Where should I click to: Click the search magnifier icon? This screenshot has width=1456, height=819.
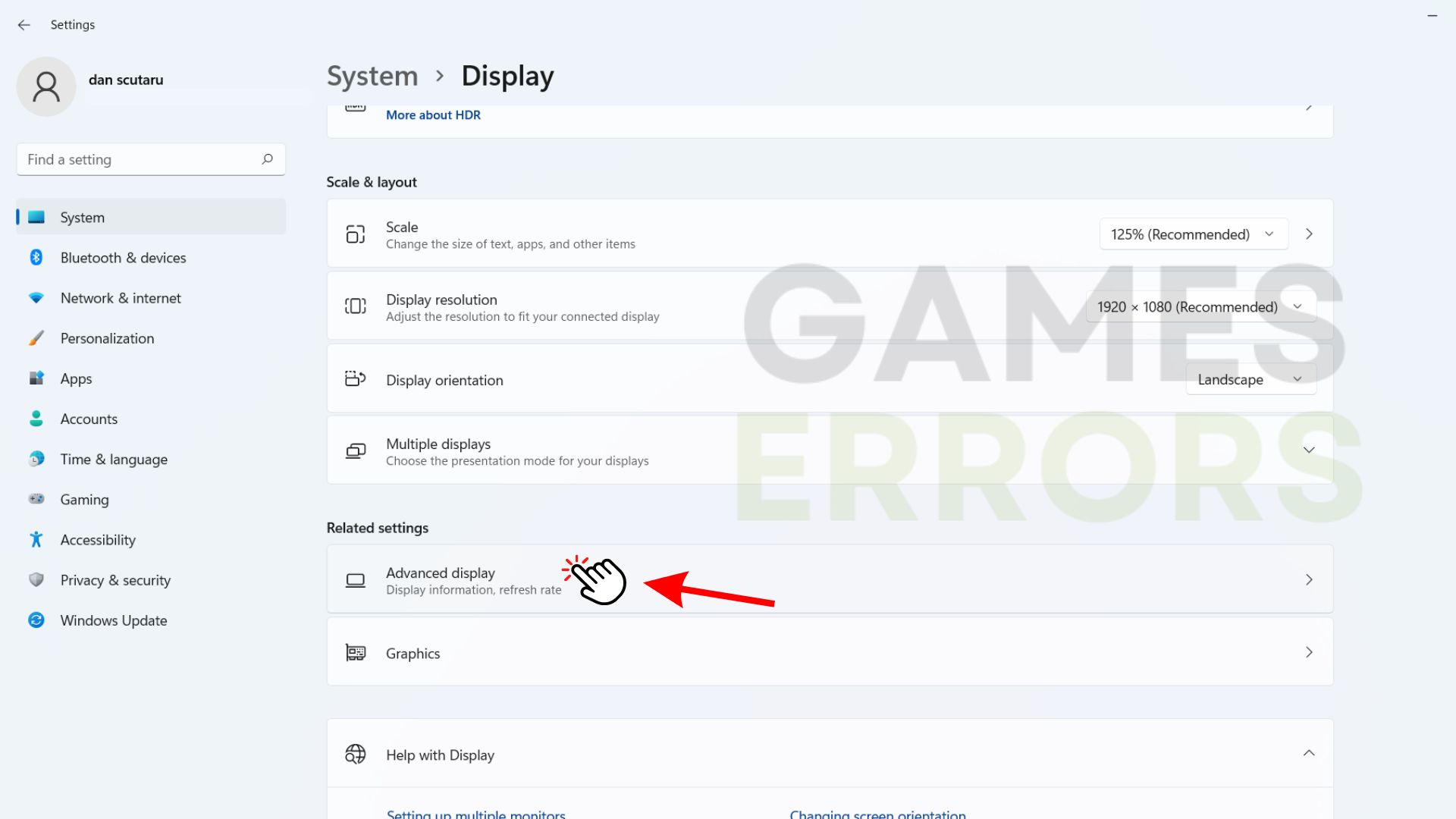(x=267, y=159)
